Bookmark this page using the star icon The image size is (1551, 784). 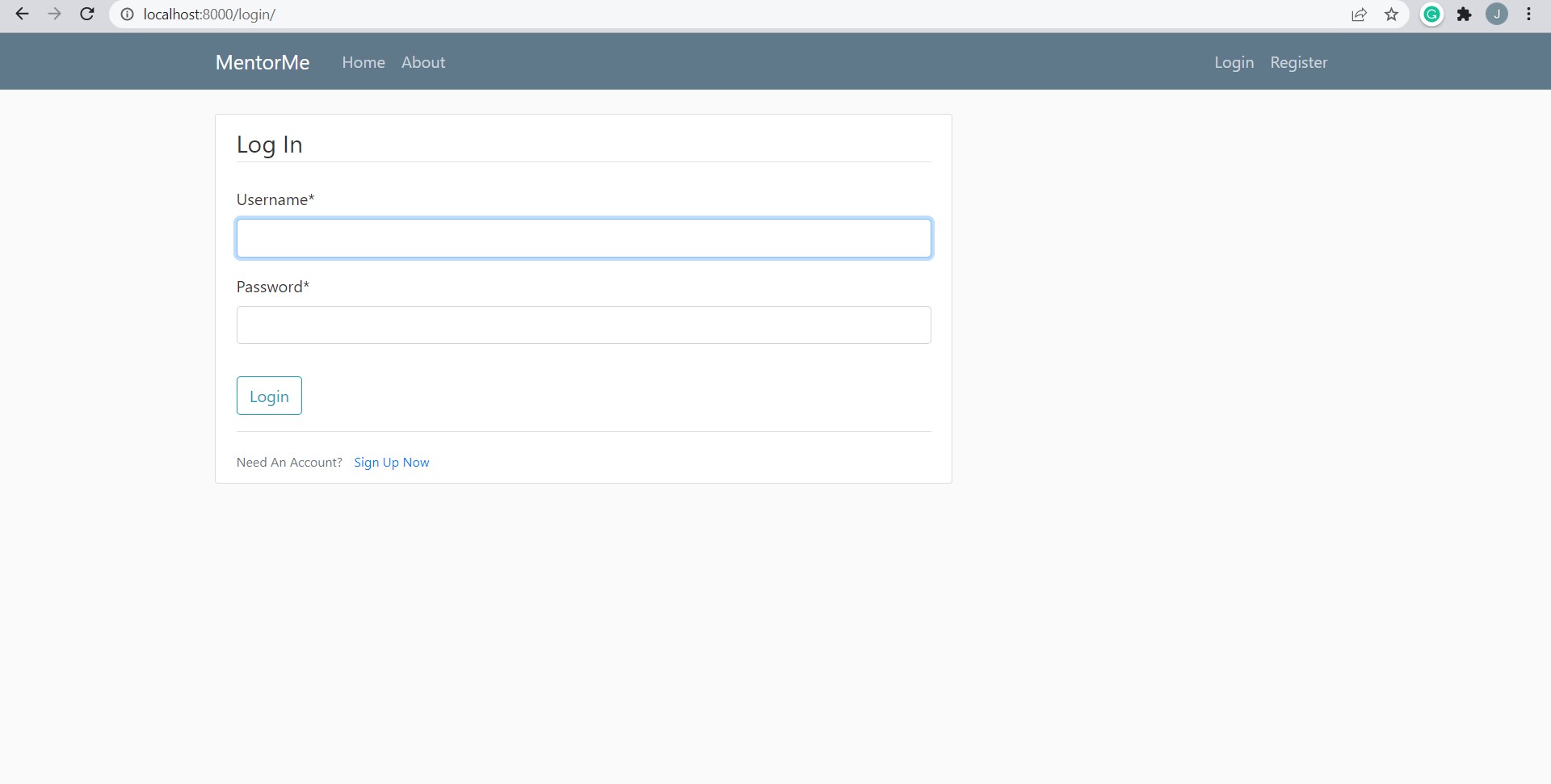click(1391, 15)
